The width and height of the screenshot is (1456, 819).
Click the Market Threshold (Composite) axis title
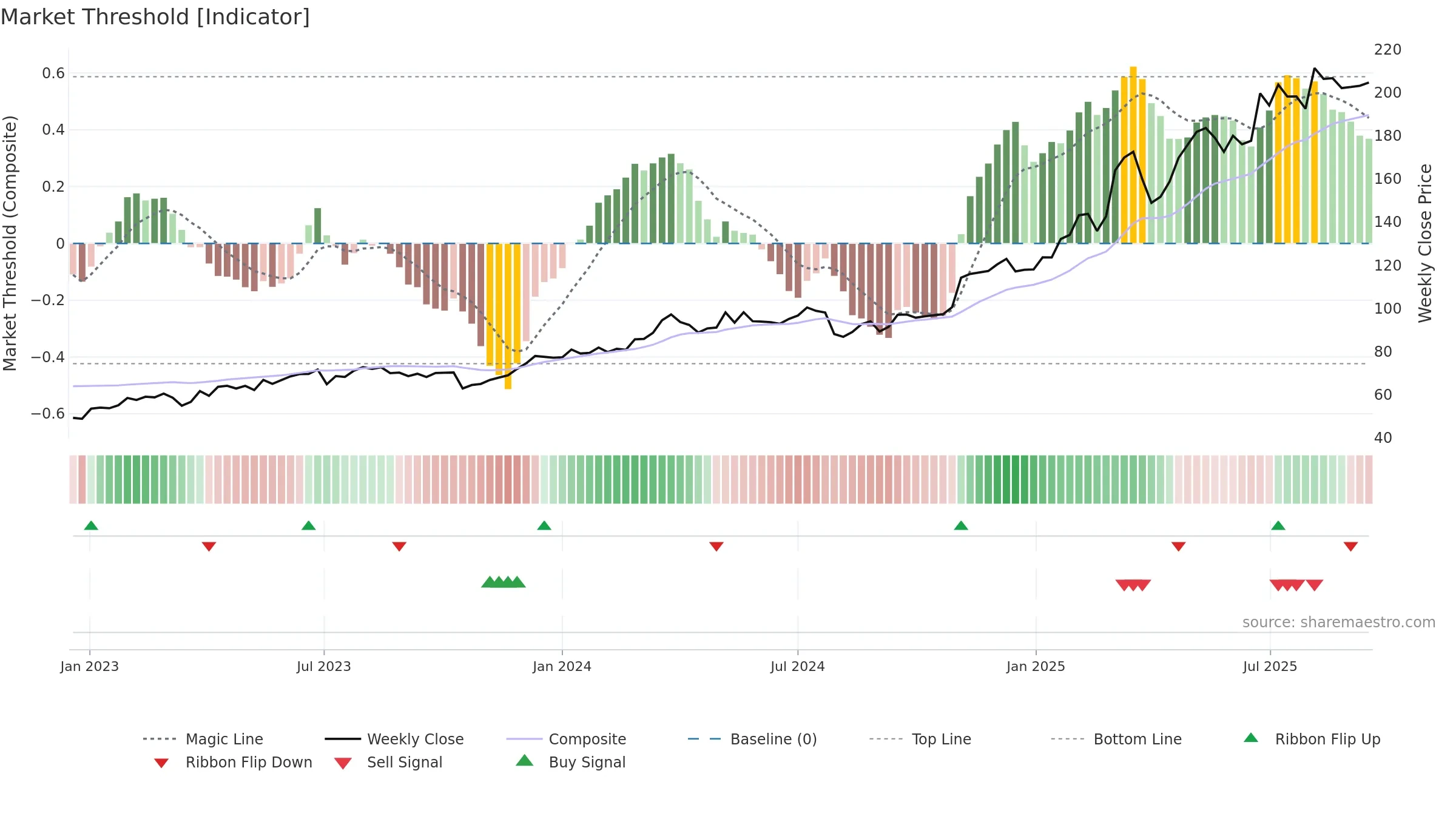pyautogui.click(x=10, y=243)
